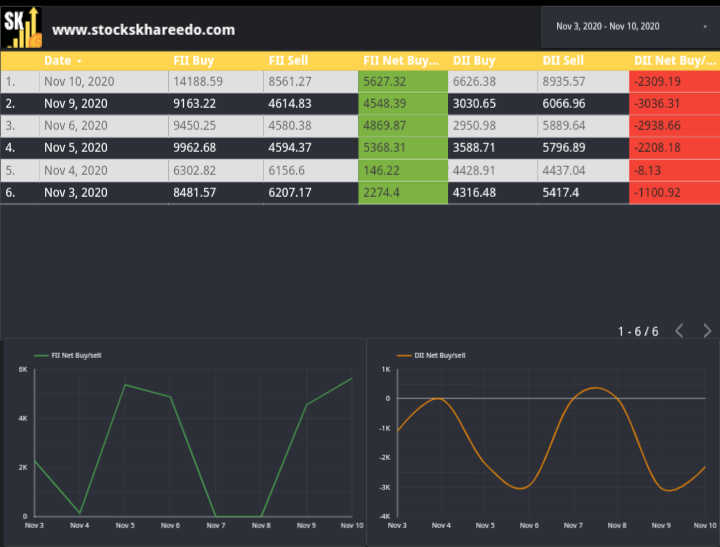Click the FII chart peak at Nov 5
The image size is (720, 547).
tap(125, 385)
